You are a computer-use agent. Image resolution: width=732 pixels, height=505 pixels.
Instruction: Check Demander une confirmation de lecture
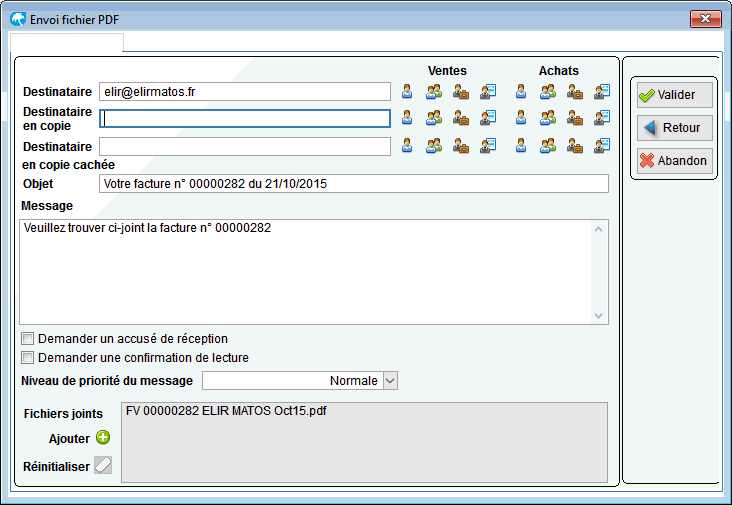pos(28,358)
